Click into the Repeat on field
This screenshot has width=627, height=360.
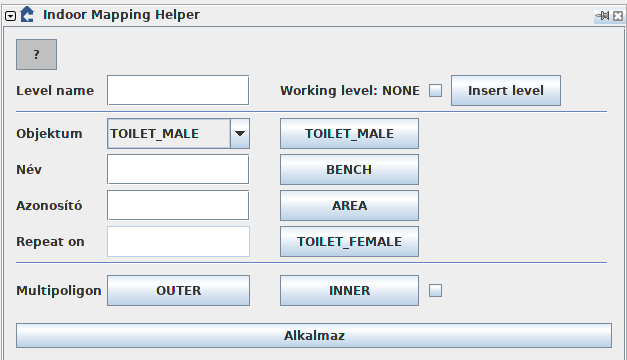[178, 241]
